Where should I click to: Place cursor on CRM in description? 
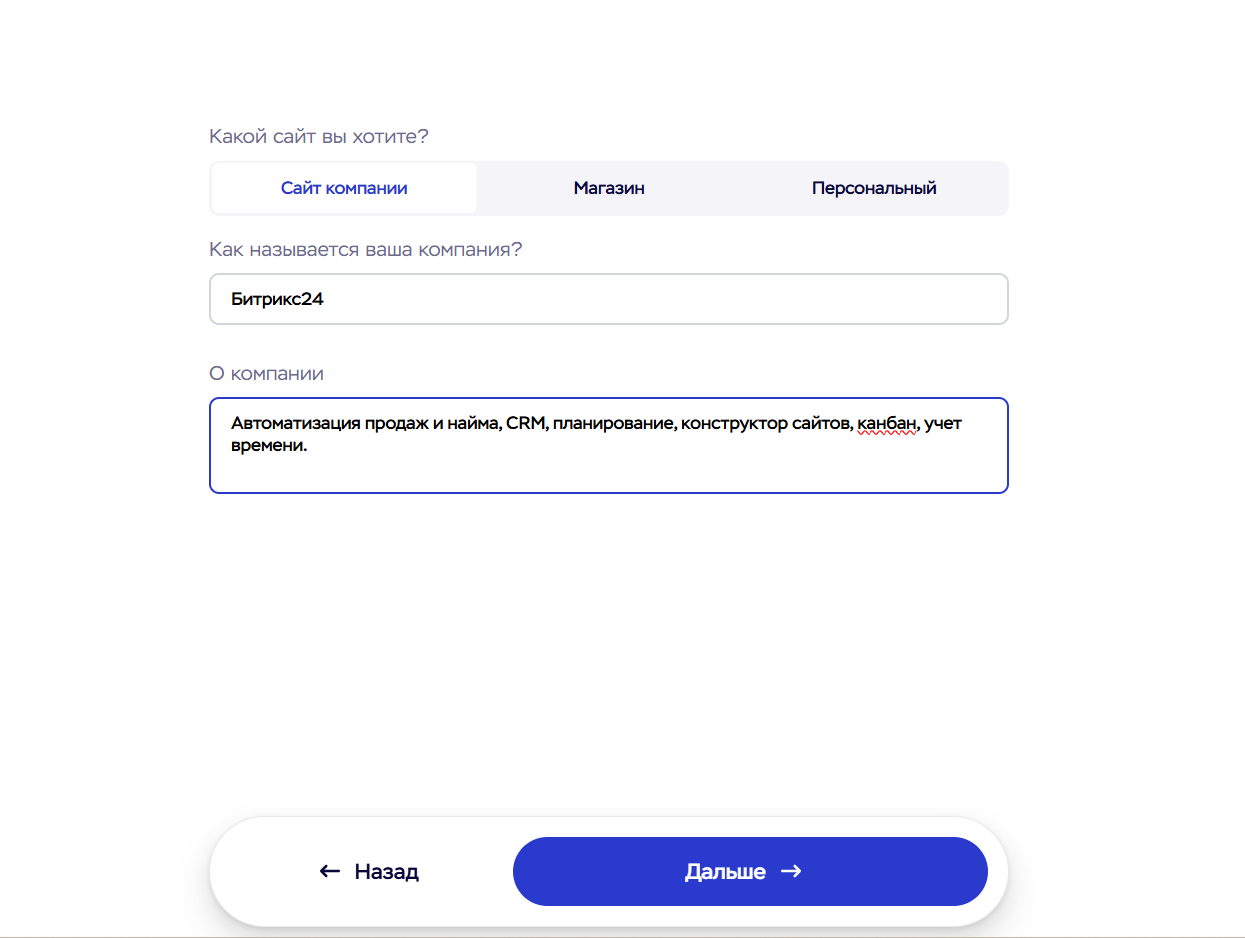525,423
